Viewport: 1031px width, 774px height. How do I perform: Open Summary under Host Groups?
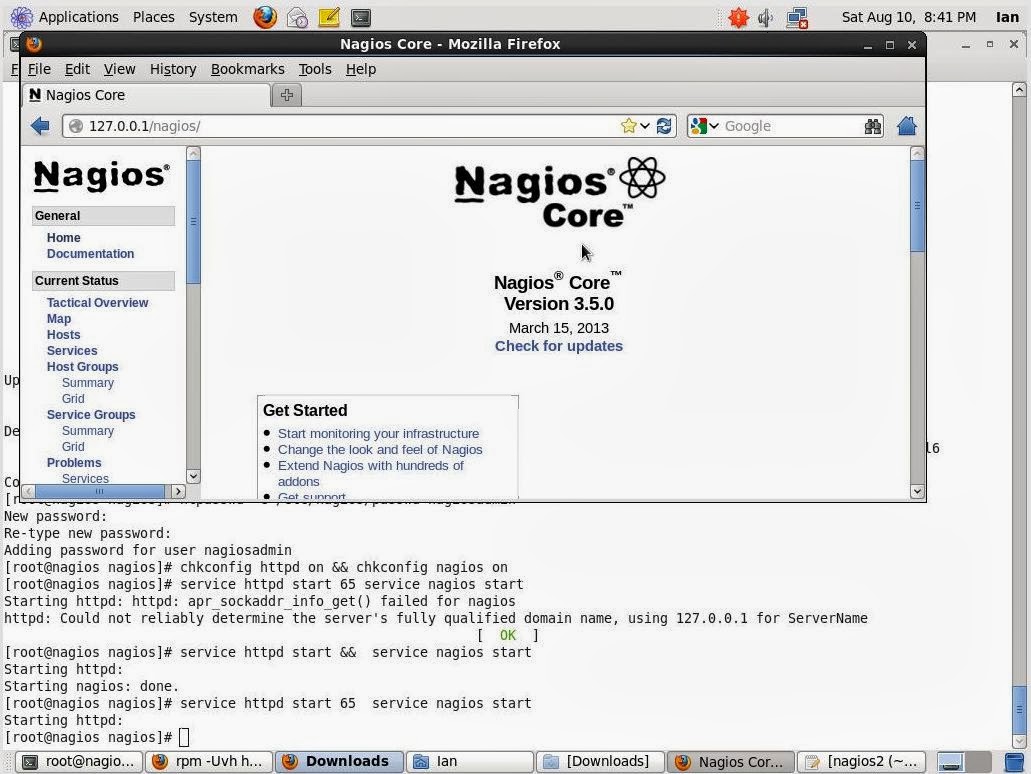[x=87, y=383]
